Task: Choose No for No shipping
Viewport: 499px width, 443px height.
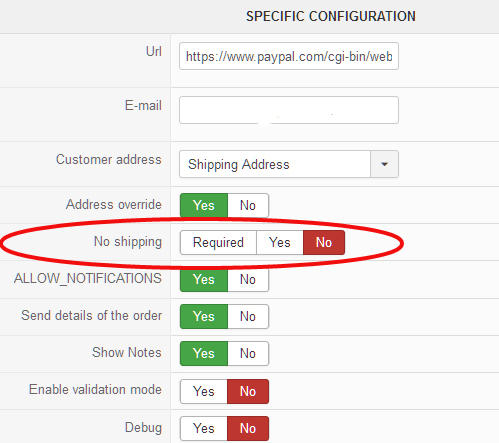Action: 324,242
